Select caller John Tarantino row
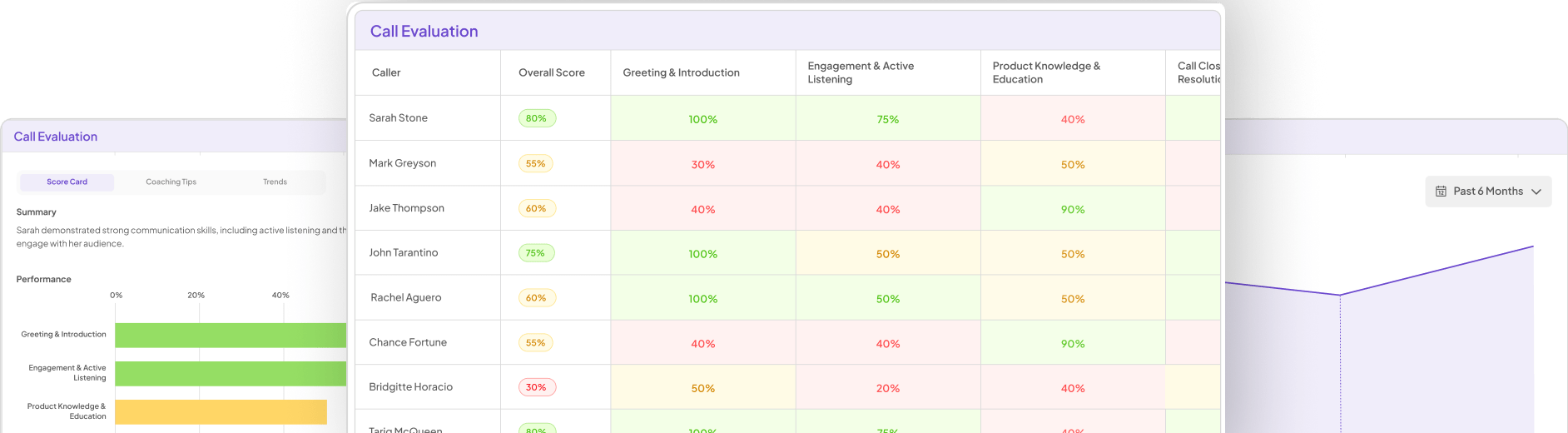This screenshot has height=433, width=1568. click(787, 252)
